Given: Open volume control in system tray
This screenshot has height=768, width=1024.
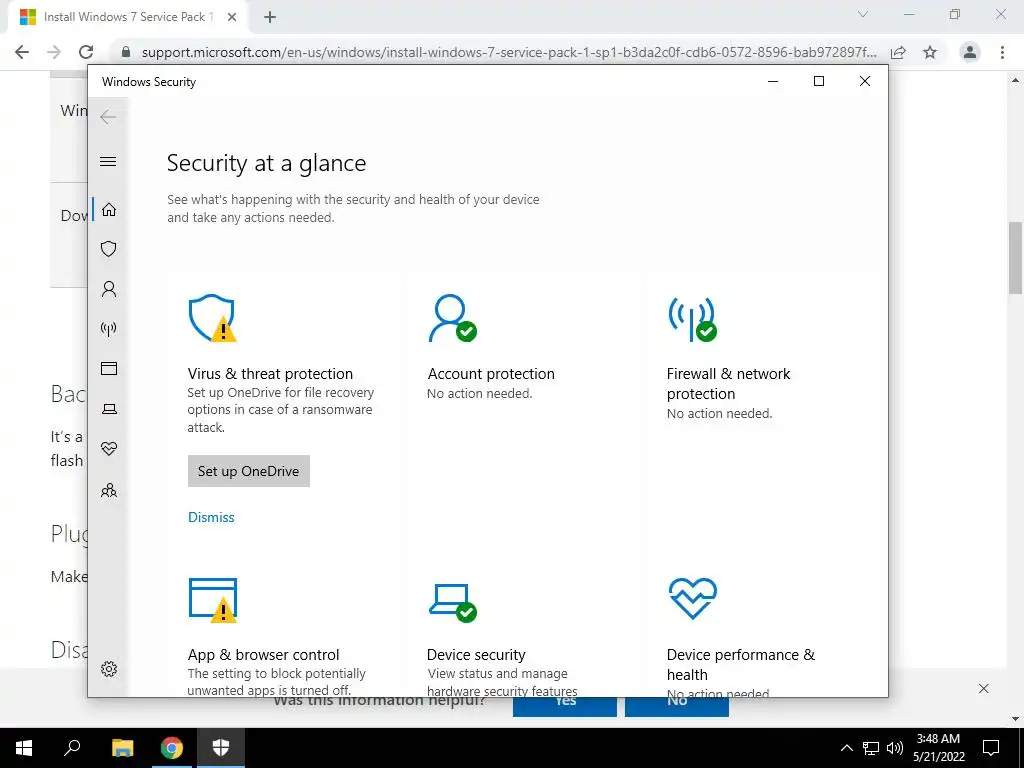Looking at the screenshot, I should (895, 748).
